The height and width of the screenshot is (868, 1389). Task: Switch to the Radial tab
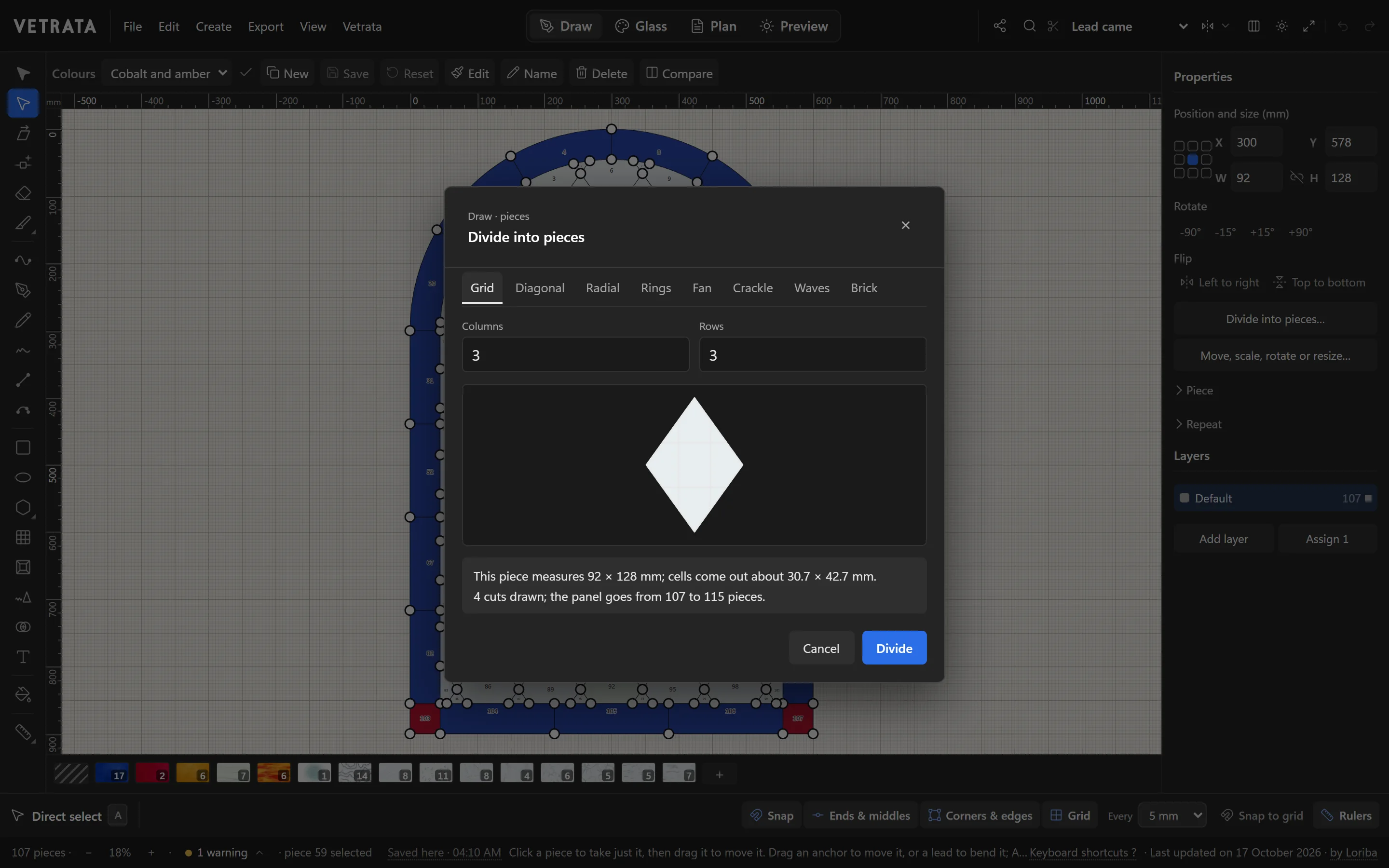[602, 287]
